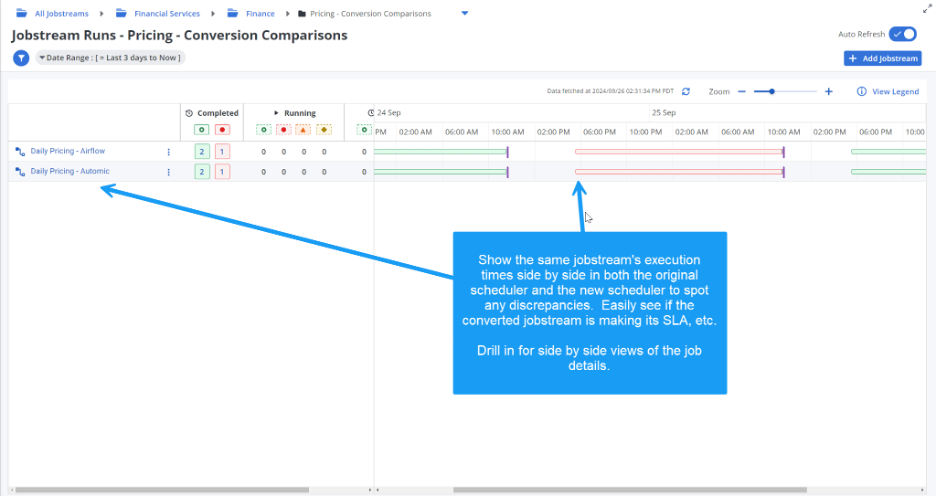Viewport: 936px width, 496px height.
Task: Click the zoom out minus icon
Action: point(742,91)
